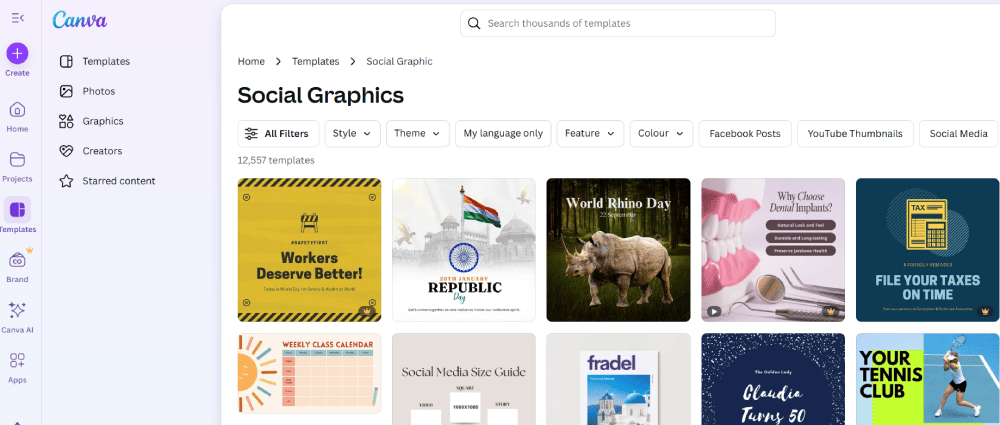Go to Templates breadcrumb link
The image size is (1000, 425).
pos(316,61)
